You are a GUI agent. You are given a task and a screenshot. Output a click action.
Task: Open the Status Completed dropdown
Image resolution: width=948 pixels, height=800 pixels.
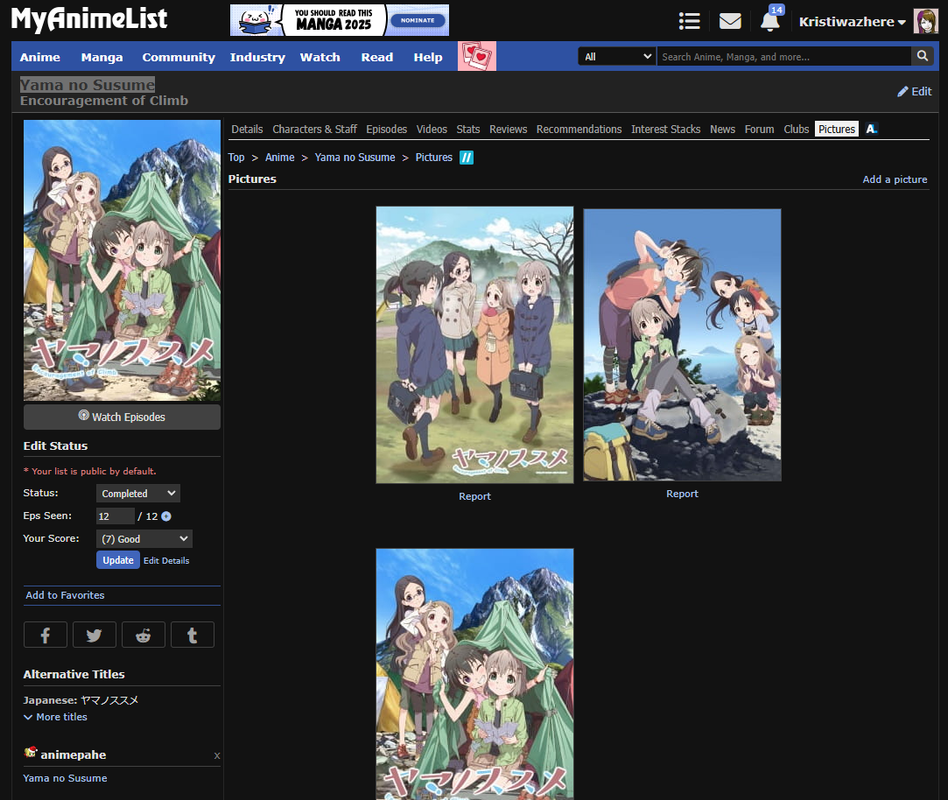[x=138, y=493]
